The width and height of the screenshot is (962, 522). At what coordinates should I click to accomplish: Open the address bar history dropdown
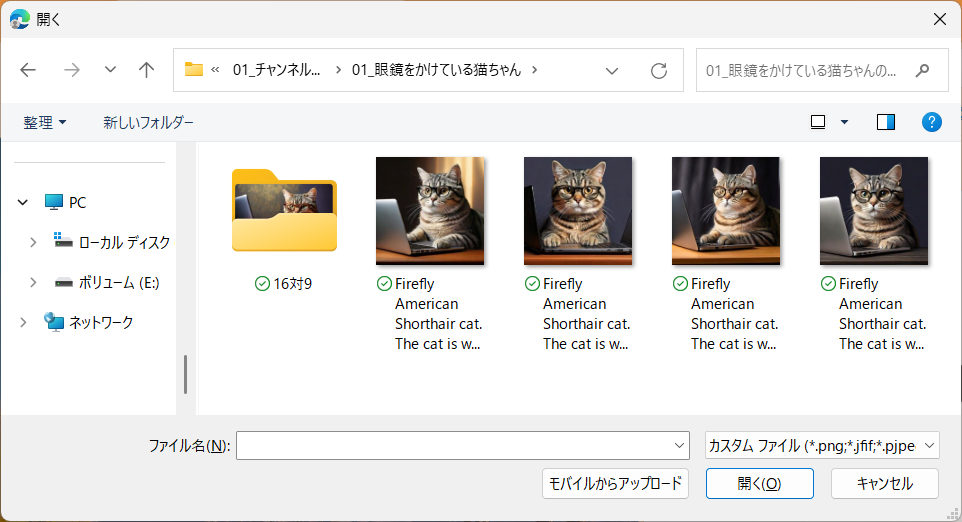click(x=612, y=71)
